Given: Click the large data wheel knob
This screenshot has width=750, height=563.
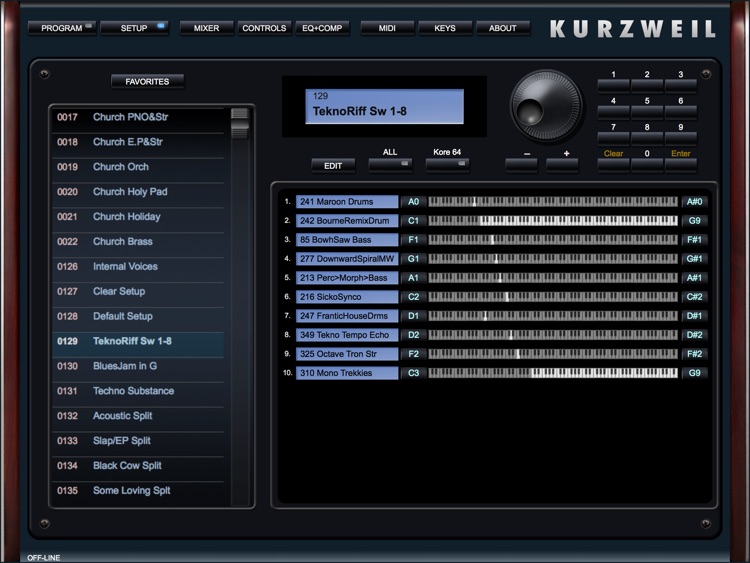Looking at the screenshot, I should point(546,106).
